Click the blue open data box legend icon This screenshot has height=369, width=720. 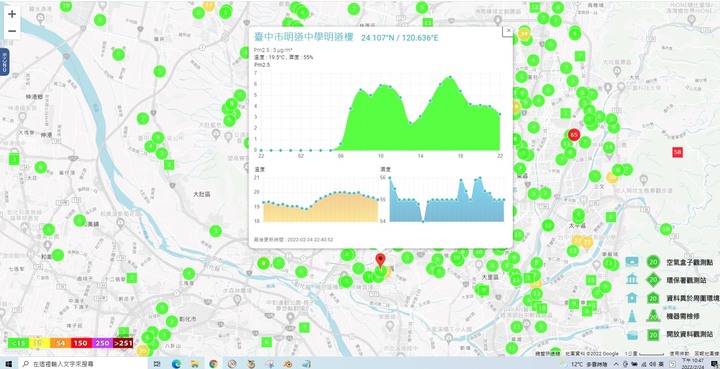[632, 335]
